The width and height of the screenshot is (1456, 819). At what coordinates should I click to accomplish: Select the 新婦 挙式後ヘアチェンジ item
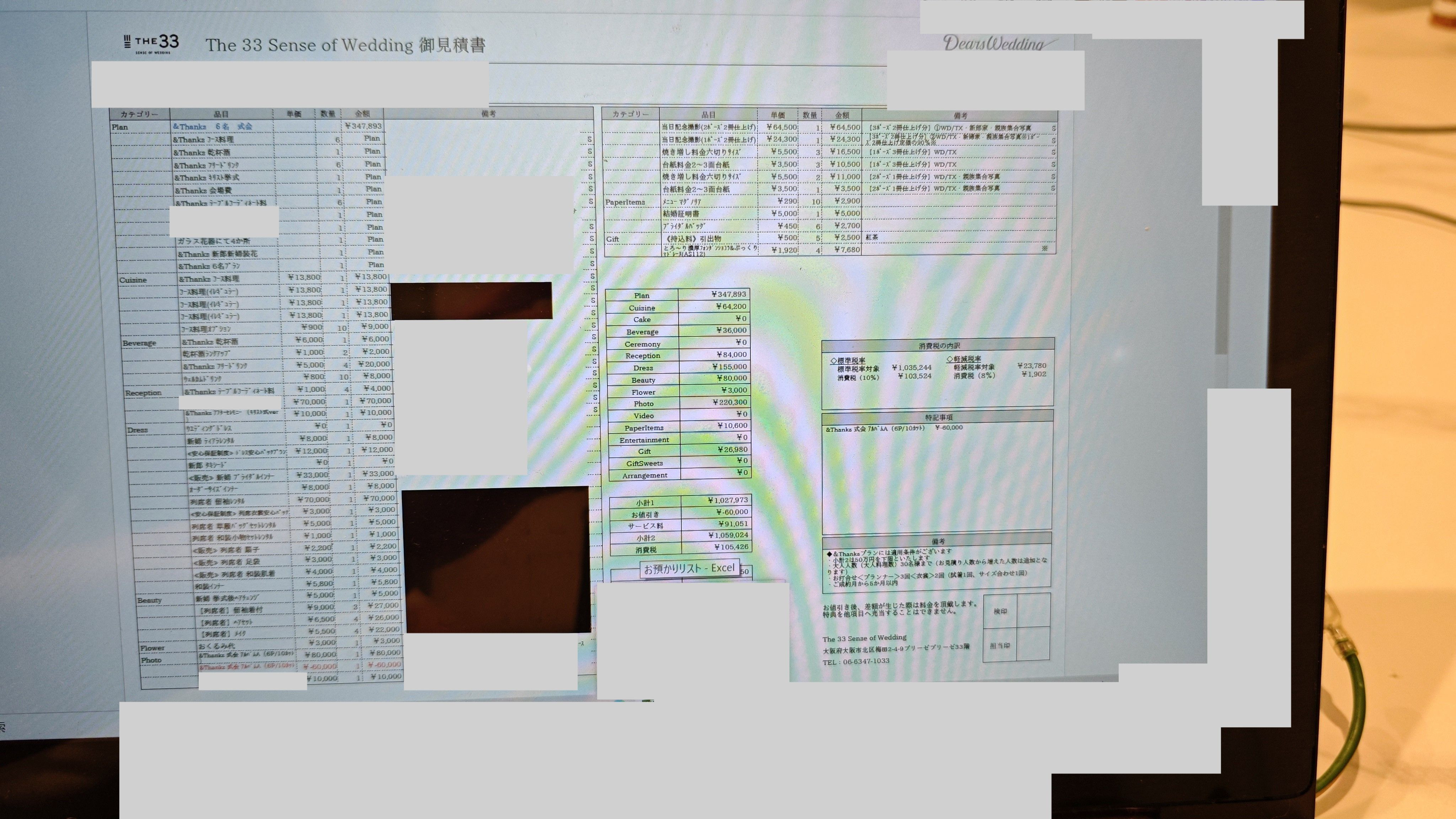228,598
